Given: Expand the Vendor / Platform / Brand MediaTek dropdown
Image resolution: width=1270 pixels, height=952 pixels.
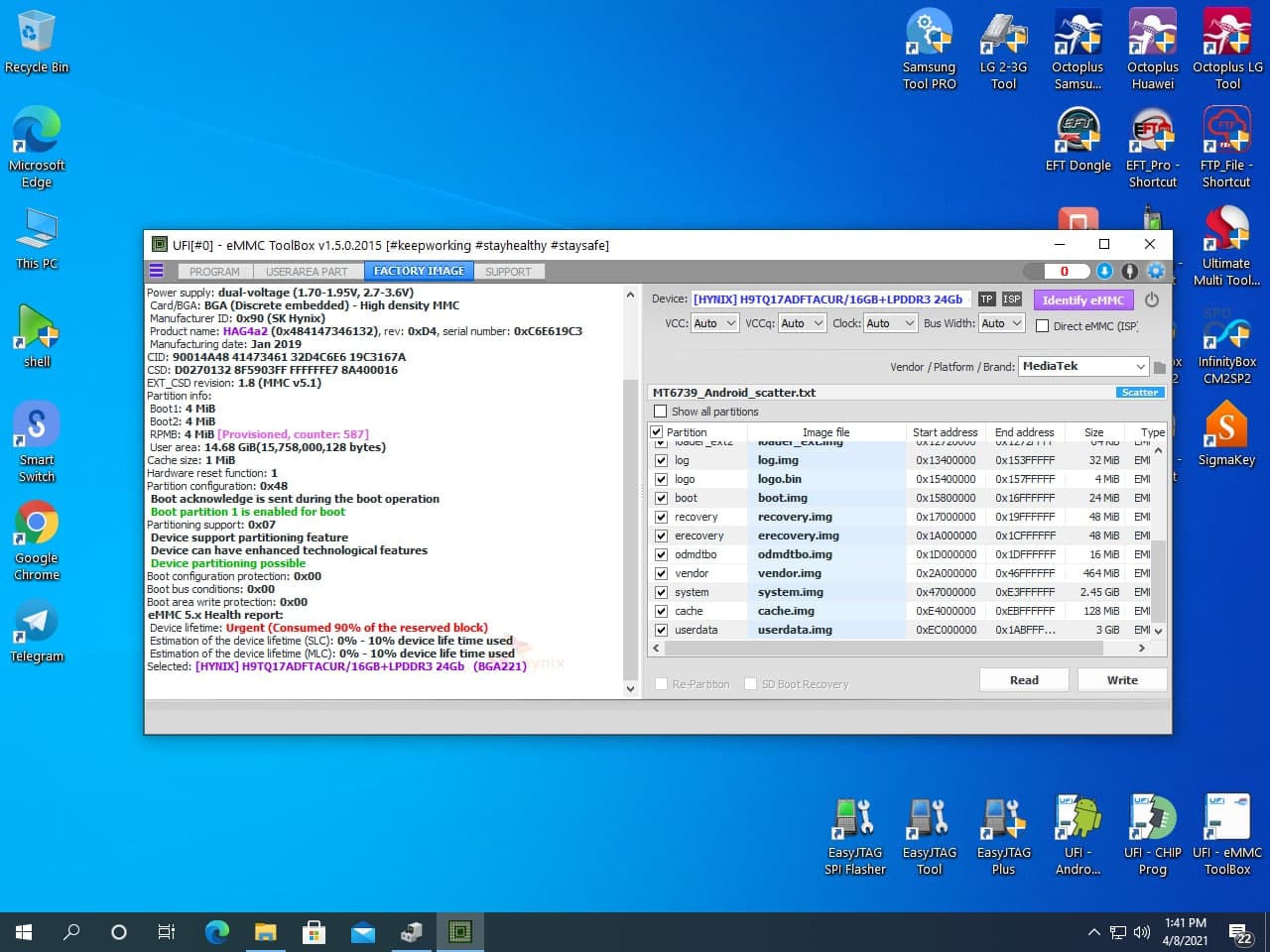Looking at the screenshot, I should (x=1083, y=367).
